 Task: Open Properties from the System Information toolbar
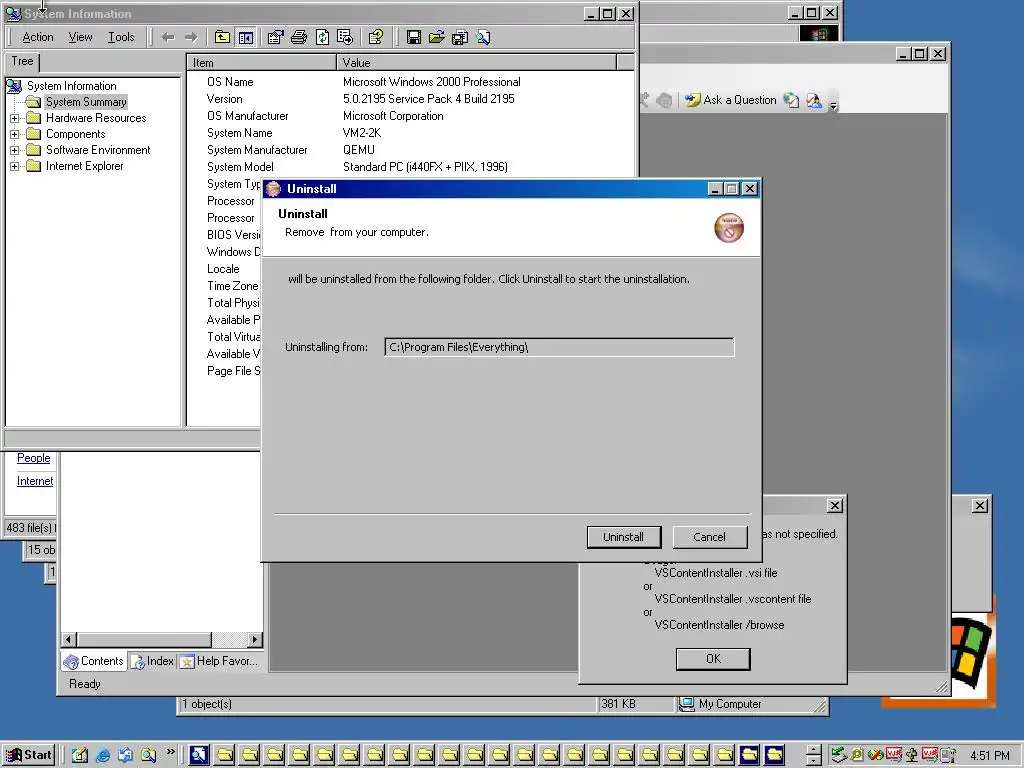click(x=275, y=37)
